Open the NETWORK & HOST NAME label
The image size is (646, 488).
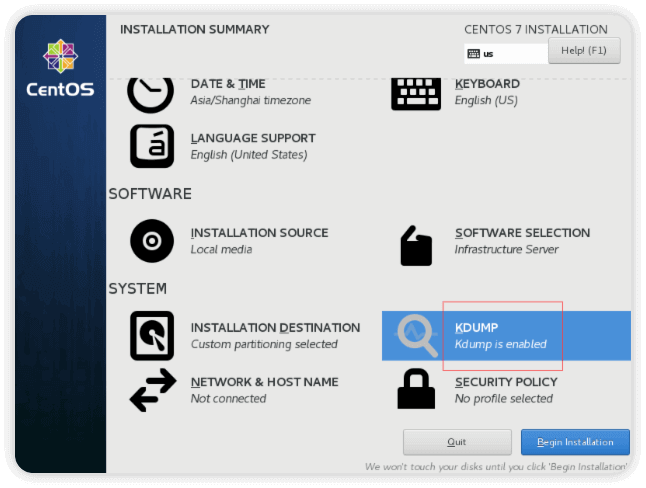point(264,382)
